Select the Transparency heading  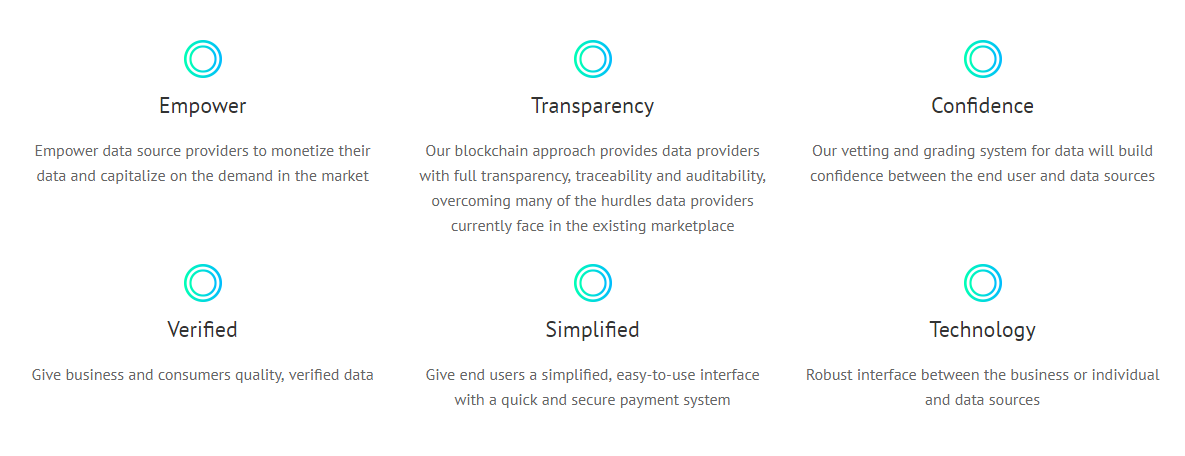[592, 107]
